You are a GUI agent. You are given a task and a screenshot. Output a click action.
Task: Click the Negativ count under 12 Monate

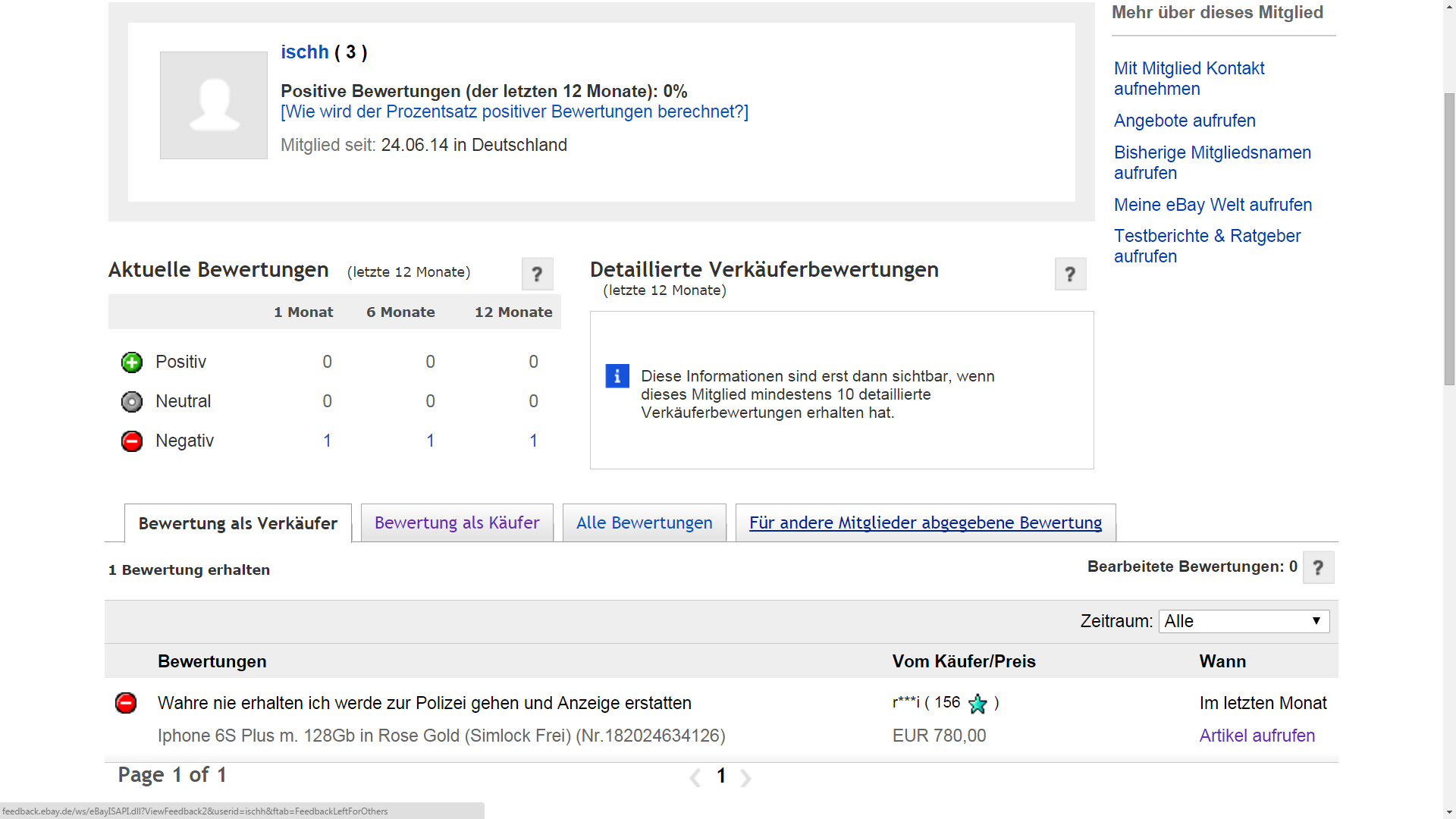coord(533,441)
